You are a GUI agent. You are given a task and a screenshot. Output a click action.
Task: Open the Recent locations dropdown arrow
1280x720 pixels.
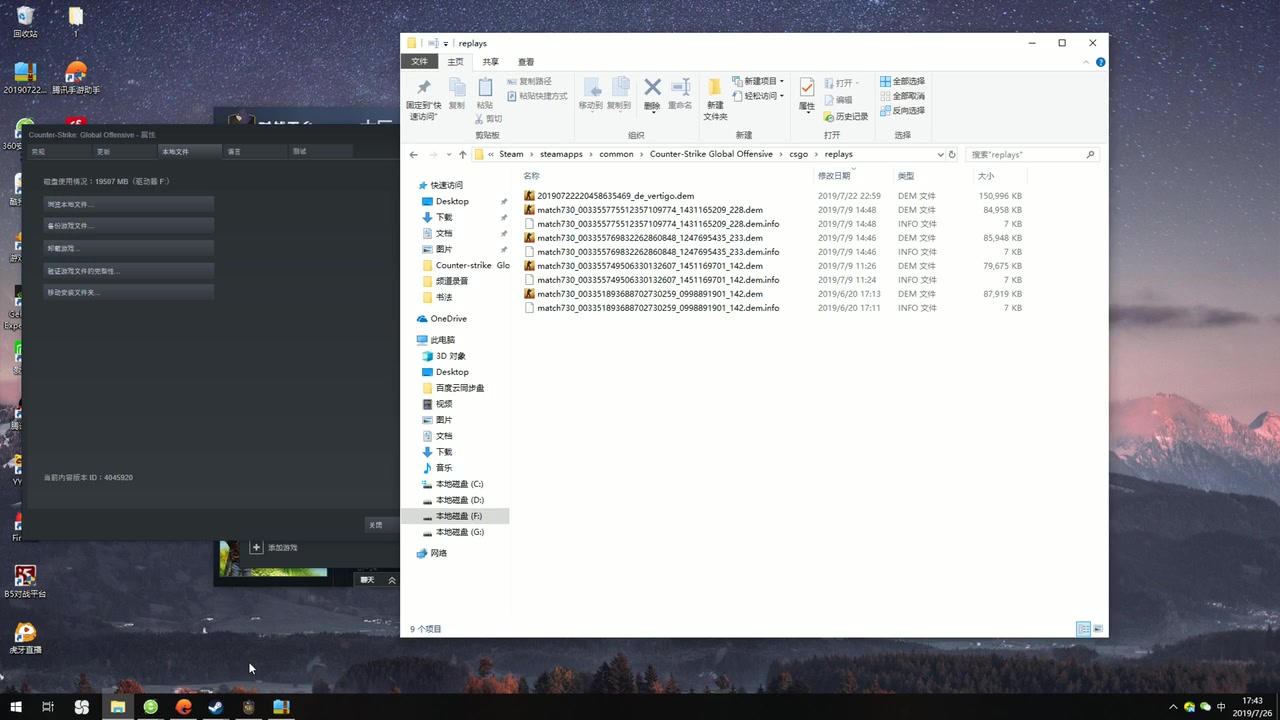449,155
